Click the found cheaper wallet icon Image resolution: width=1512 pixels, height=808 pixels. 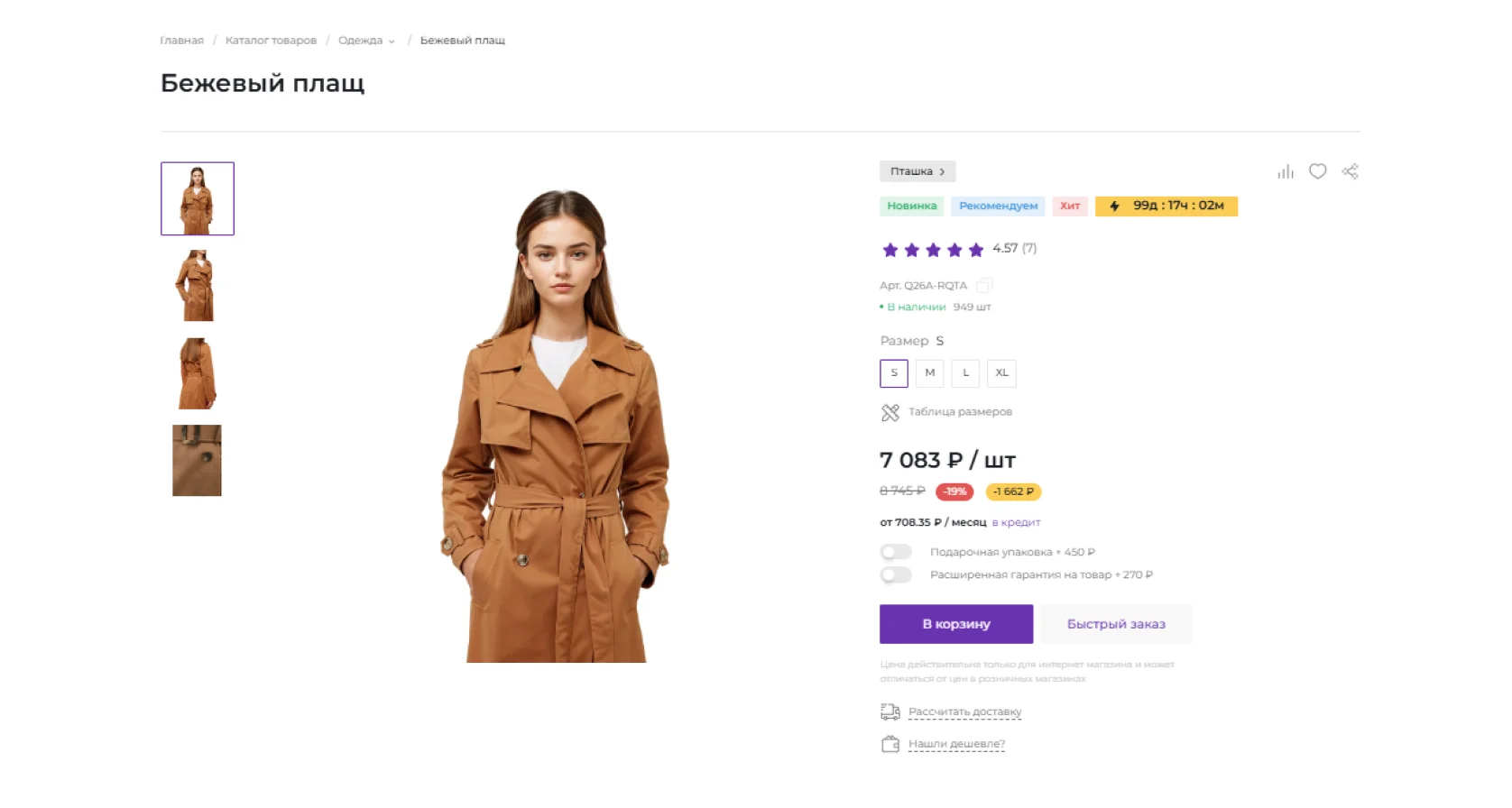[x=890, y=744]
